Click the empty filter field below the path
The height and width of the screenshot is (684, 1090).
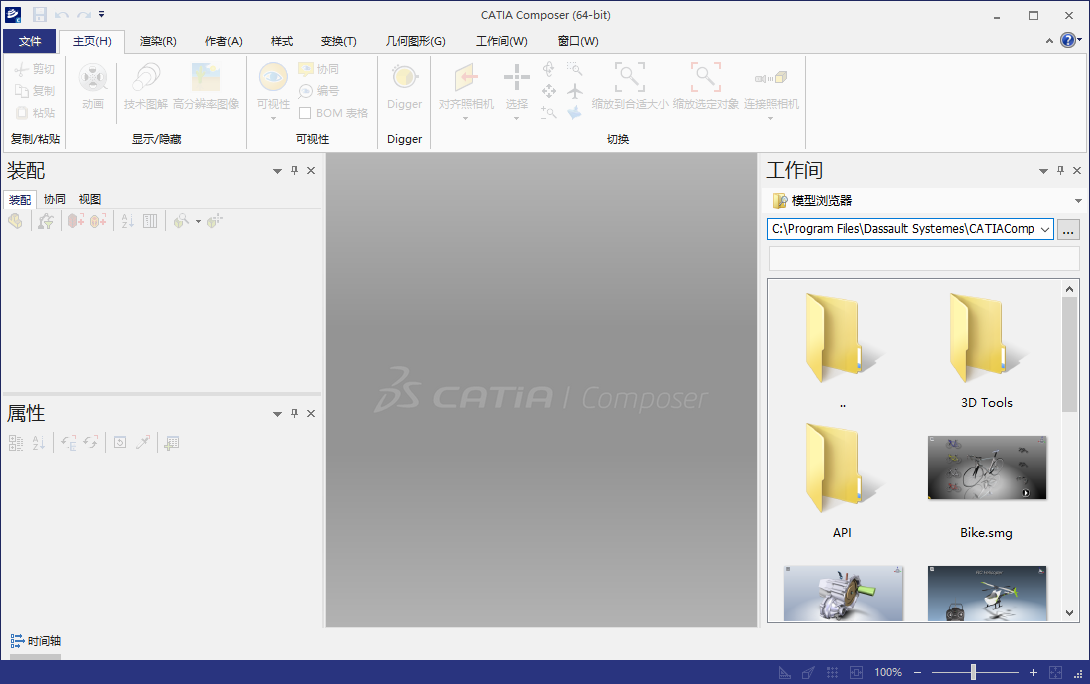click(x=924, y=259)
